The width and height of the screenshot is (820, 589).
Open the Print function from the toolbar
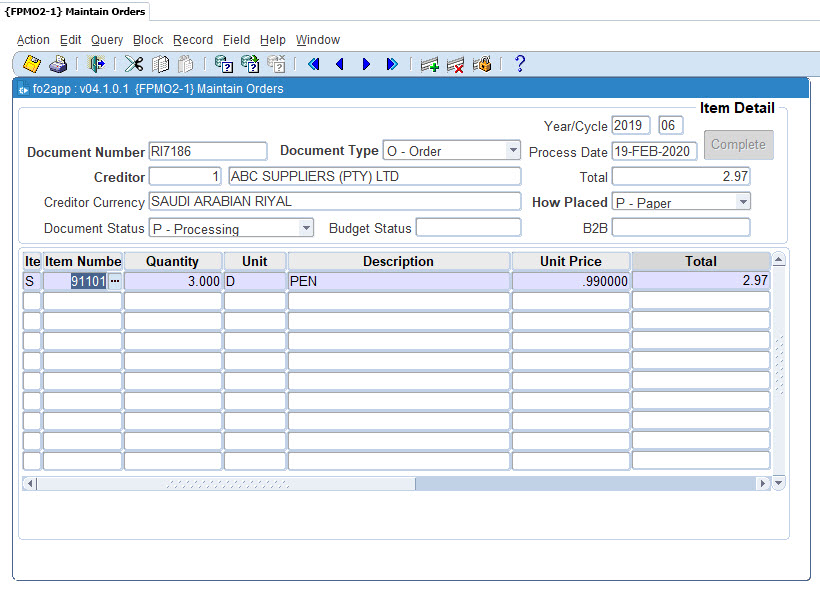(58, 63)
